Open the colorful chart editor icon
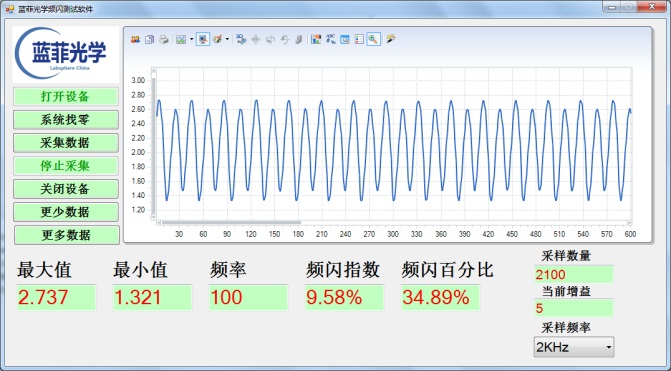The image size is (671, 371). [316, 39]
